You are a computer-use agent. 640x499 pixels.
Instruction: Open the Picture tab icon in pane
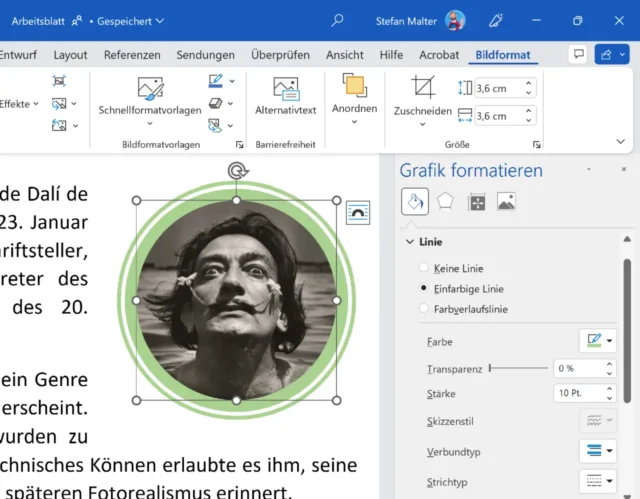506,201
